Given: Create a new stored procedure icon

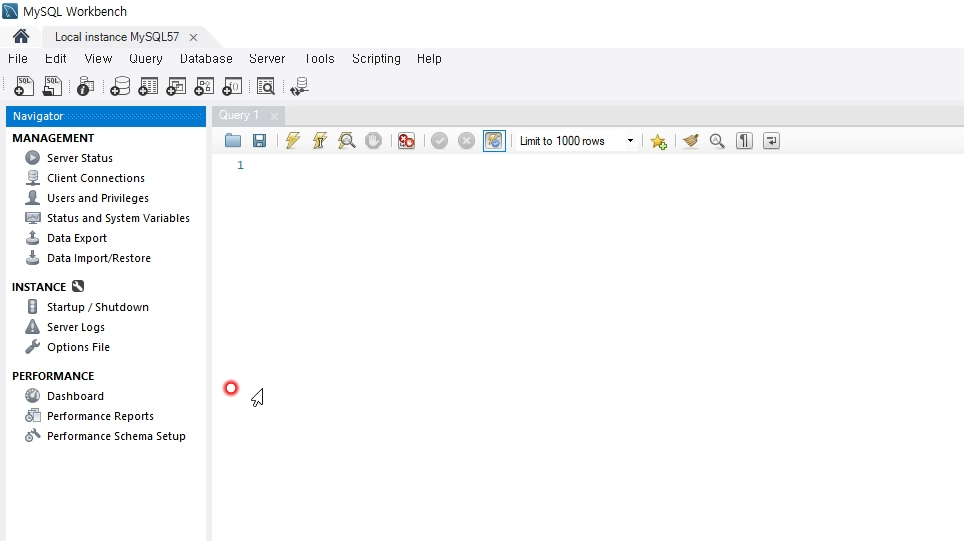Looking at the screenshot, I should click(x=204, y=86).
